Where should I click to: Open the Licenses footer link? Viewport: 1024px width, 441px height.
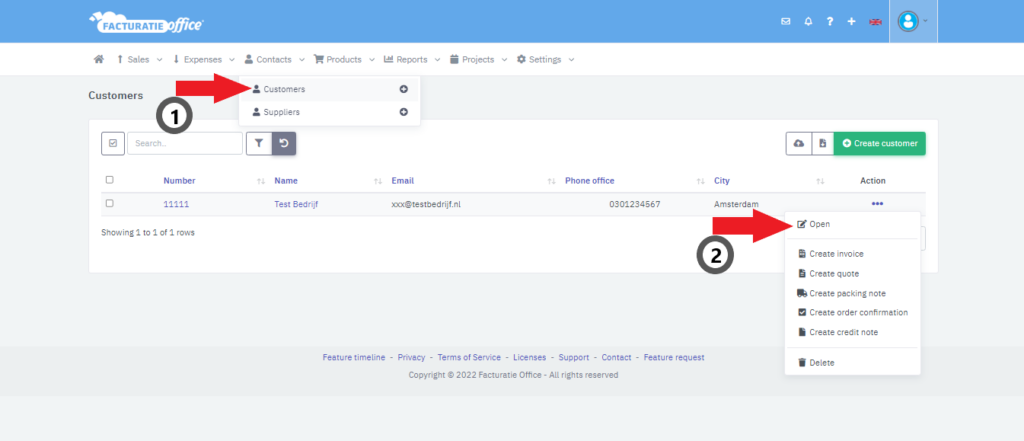(x=530, y=357)
